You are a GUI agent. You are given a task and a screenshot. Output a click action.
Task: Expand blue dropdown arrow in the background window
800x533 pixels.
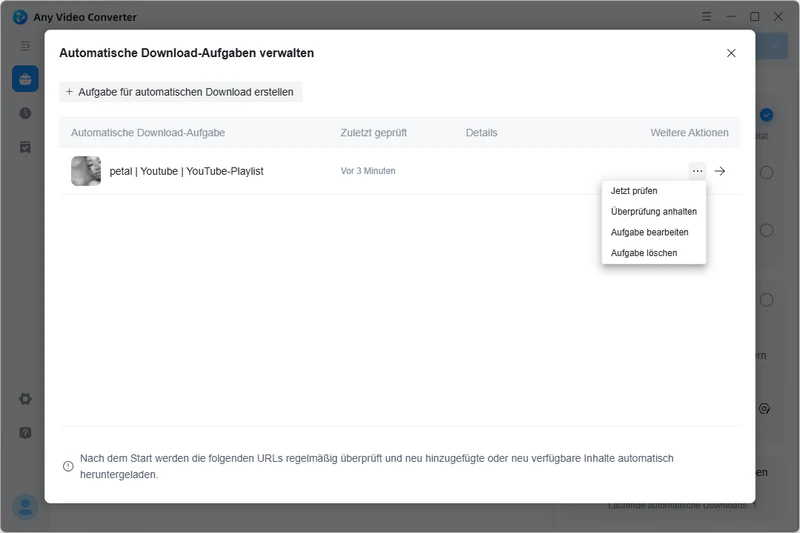click(774, 46)
